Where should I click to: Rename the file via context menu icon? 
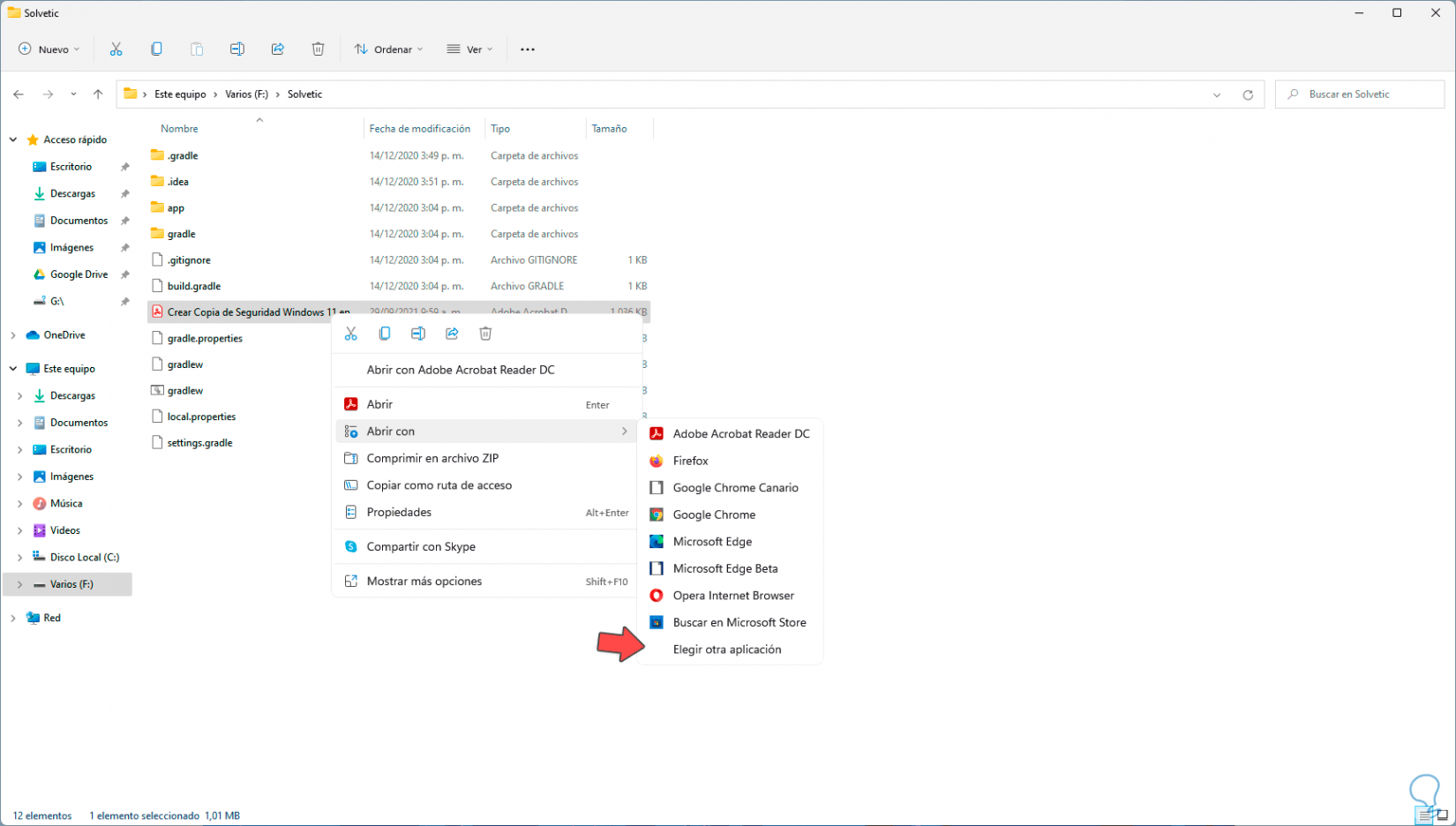[418, 334]
